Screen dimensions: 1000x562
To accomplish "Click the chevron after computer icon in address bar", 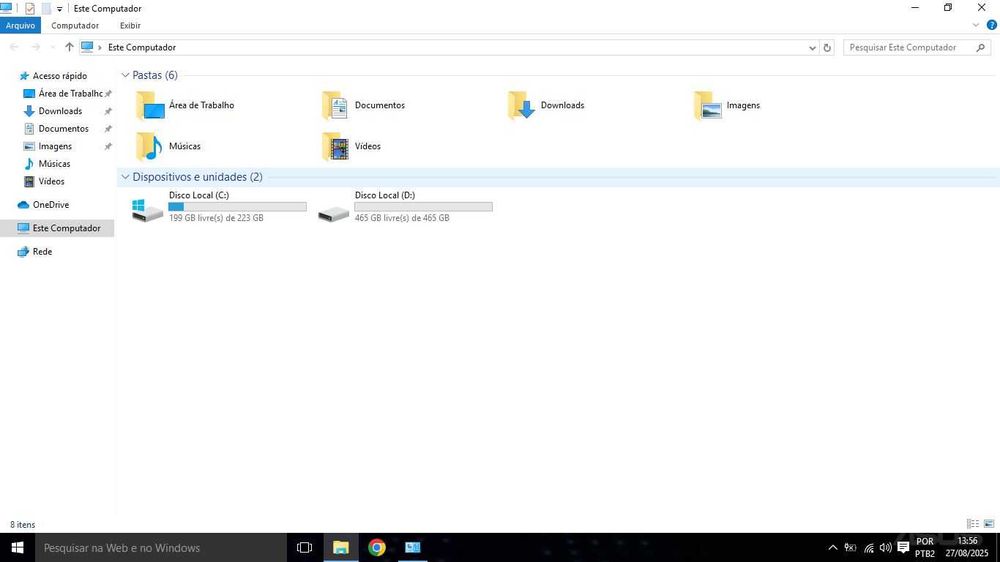I will pos(100,48).
